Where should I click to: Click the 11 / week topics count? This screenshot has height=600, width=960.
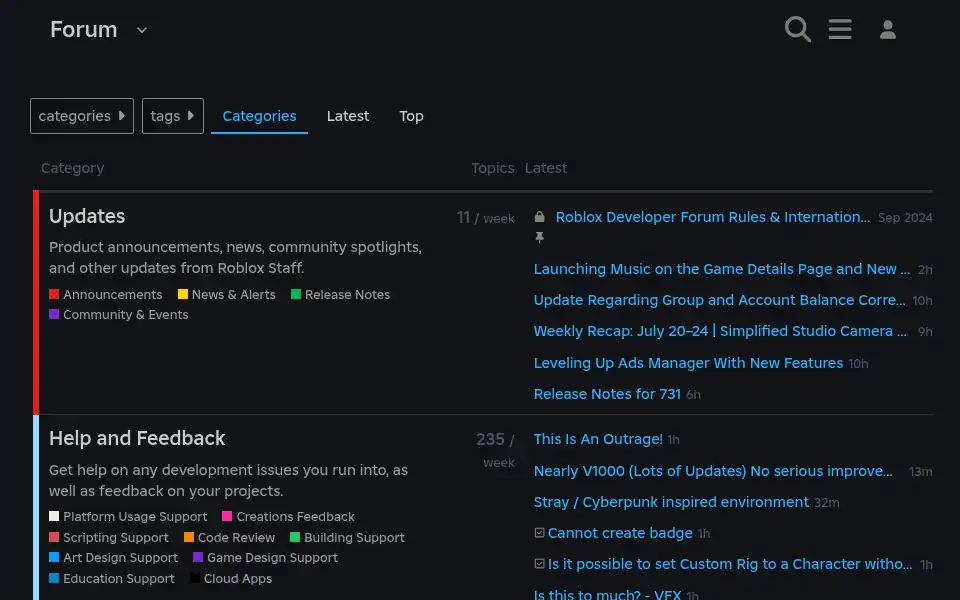486,218
